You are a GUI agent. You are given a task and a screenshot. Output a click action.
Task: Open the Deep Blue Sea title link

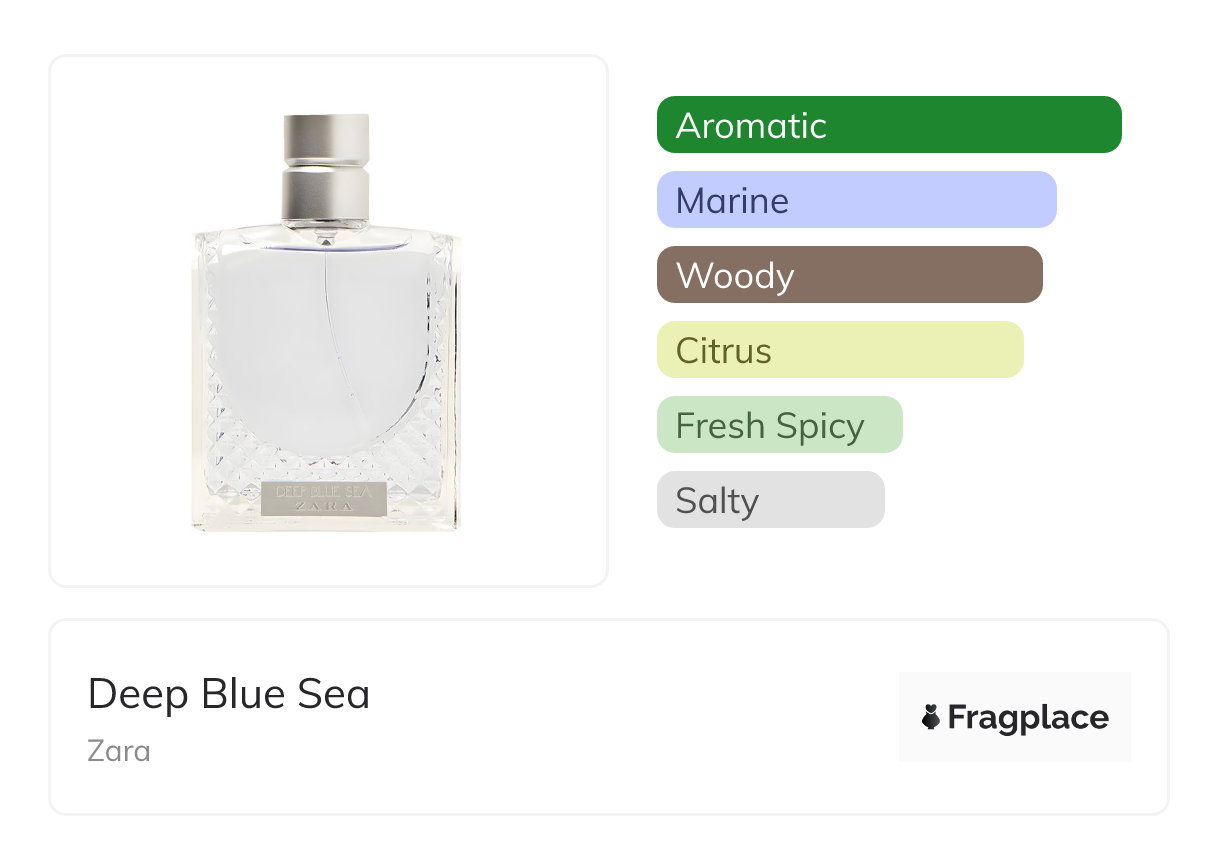229,694
